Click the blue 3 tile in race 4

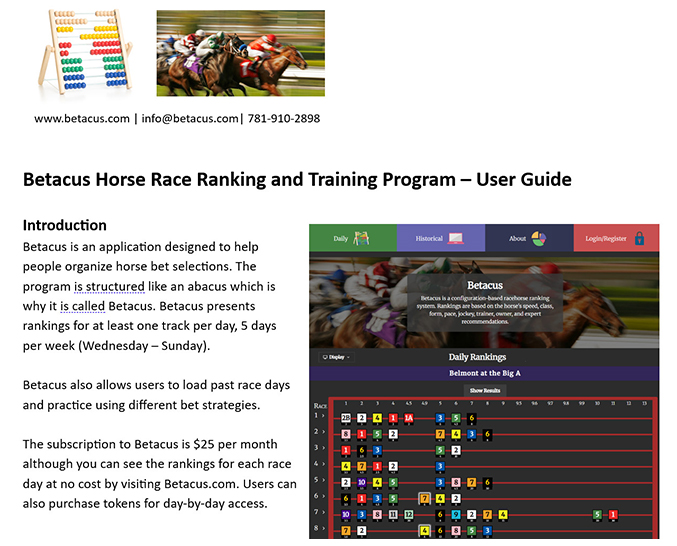tap(440, 466)
